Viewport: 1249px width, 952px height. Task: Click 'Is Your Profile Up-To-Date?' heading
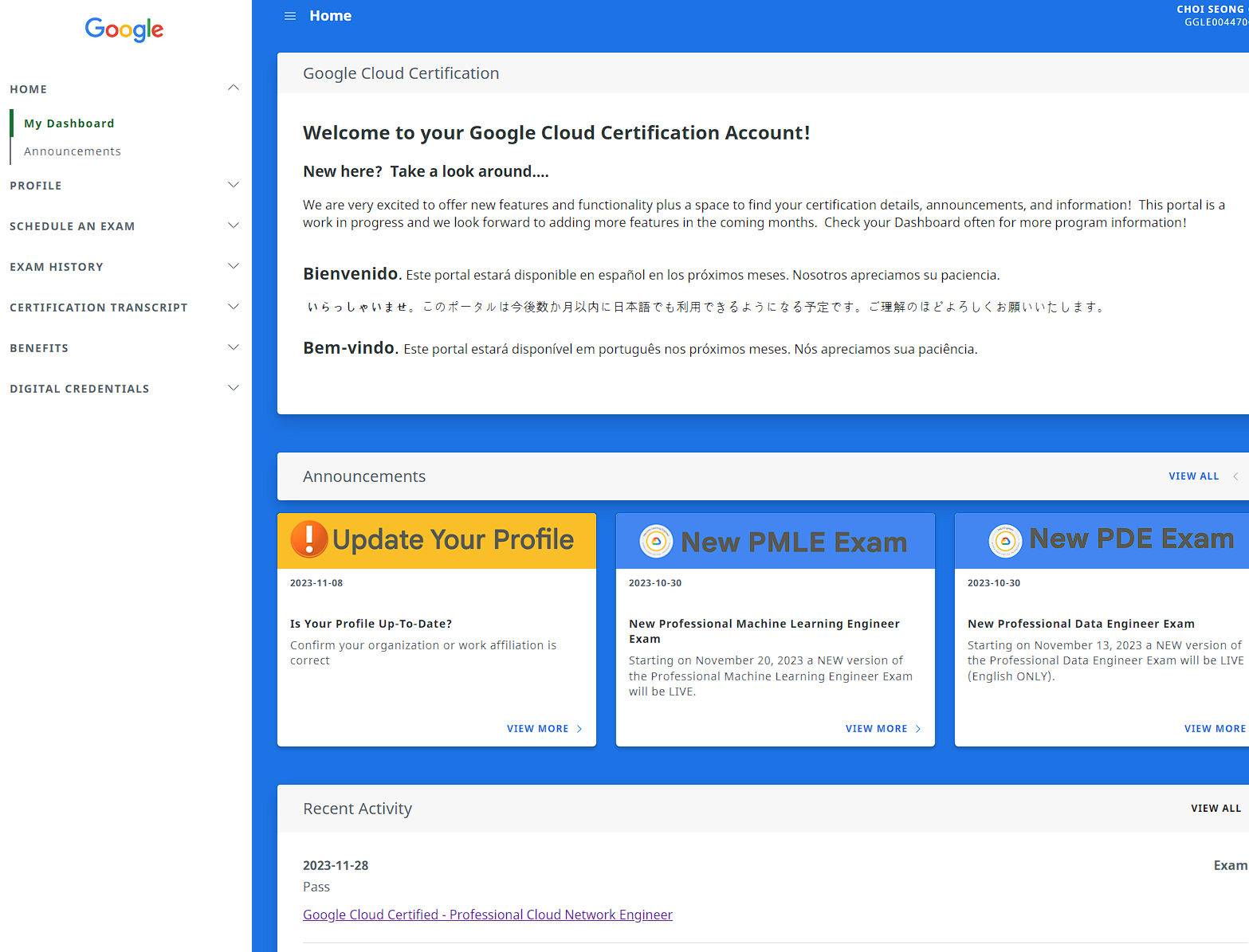pyautogui.click(x=371, y=624)
